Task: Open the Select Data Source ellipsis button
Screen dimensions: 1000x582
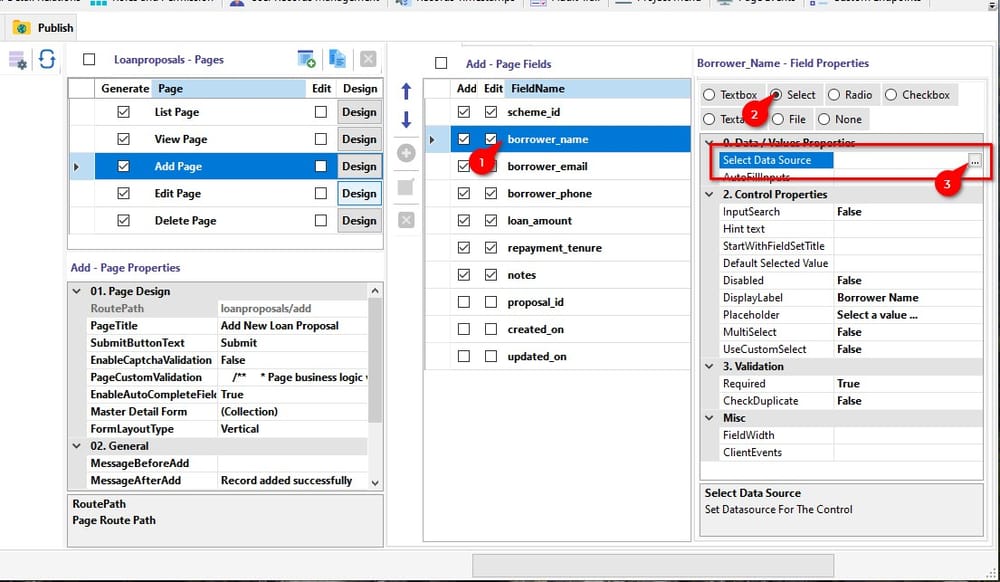Action: (975, 160)
